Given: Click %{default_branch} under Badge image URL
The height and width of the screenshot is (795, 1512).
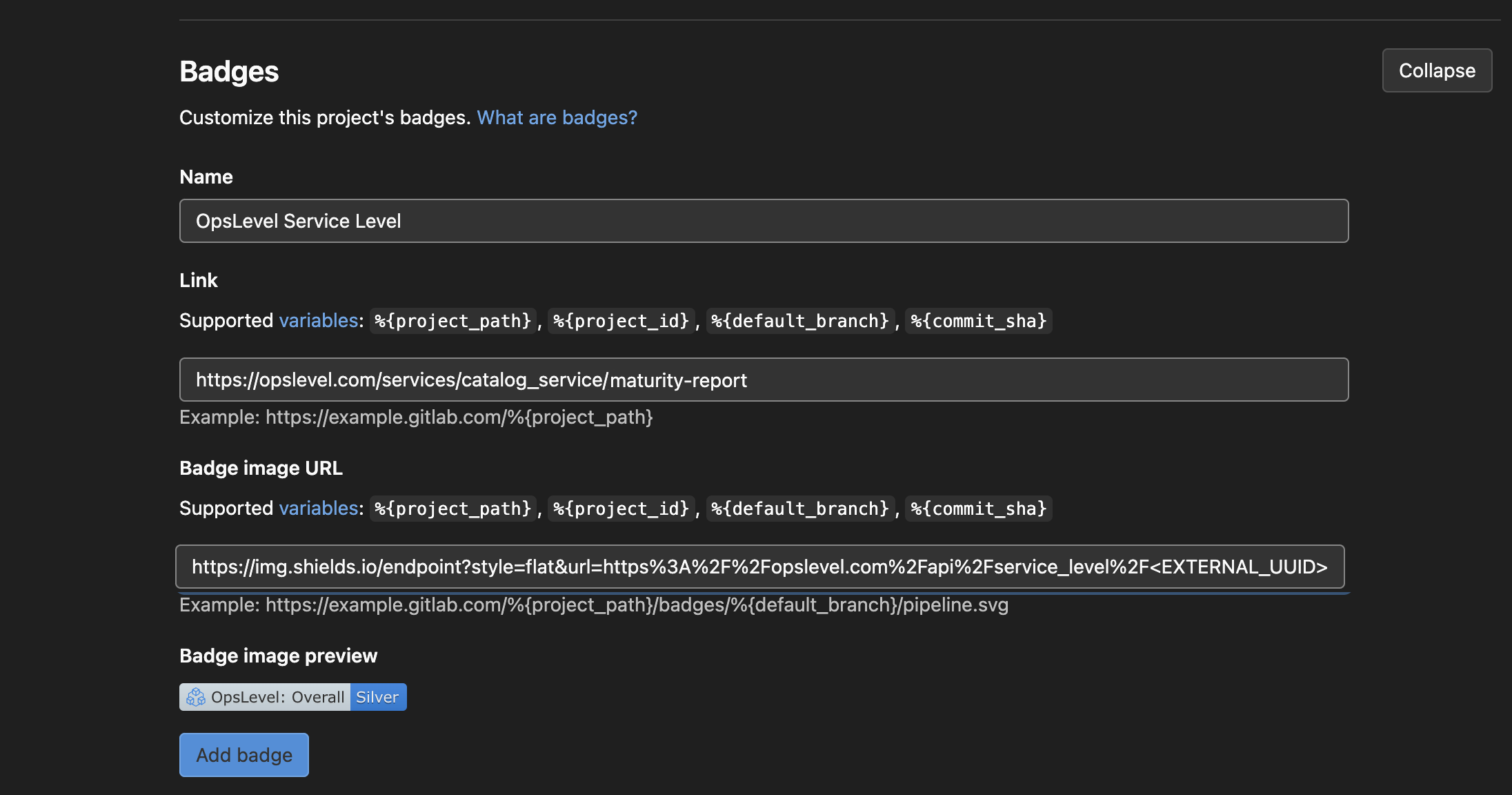Looking at the screenshot, I should [x=800, y=509].
